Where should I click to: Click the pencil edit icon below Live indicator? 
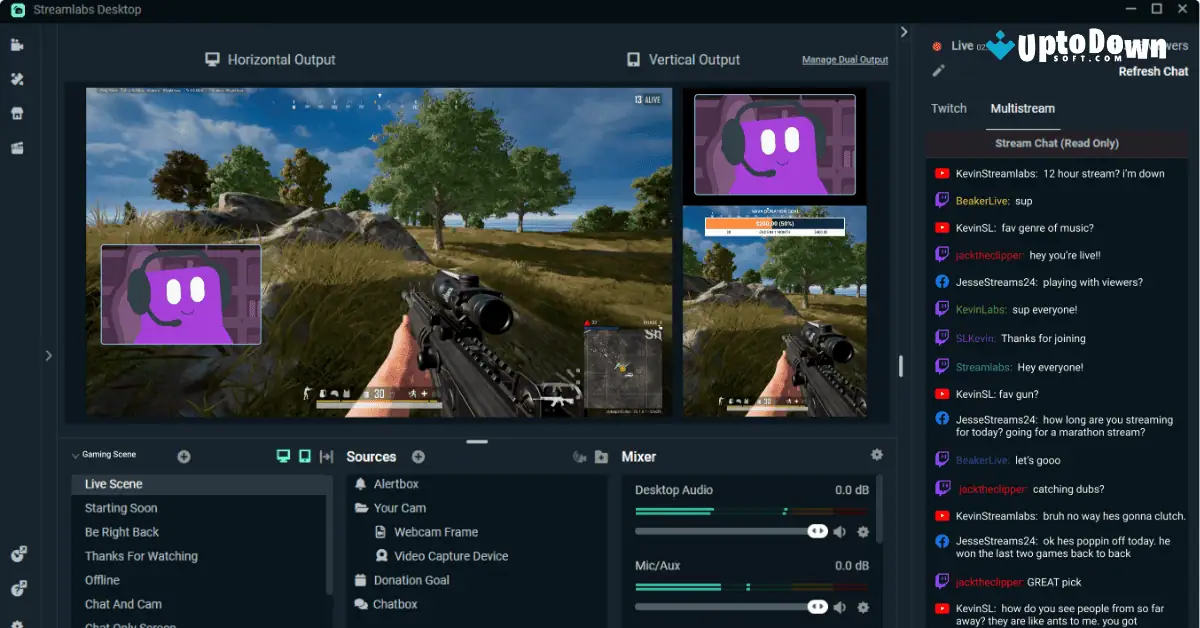click(936, 71)
